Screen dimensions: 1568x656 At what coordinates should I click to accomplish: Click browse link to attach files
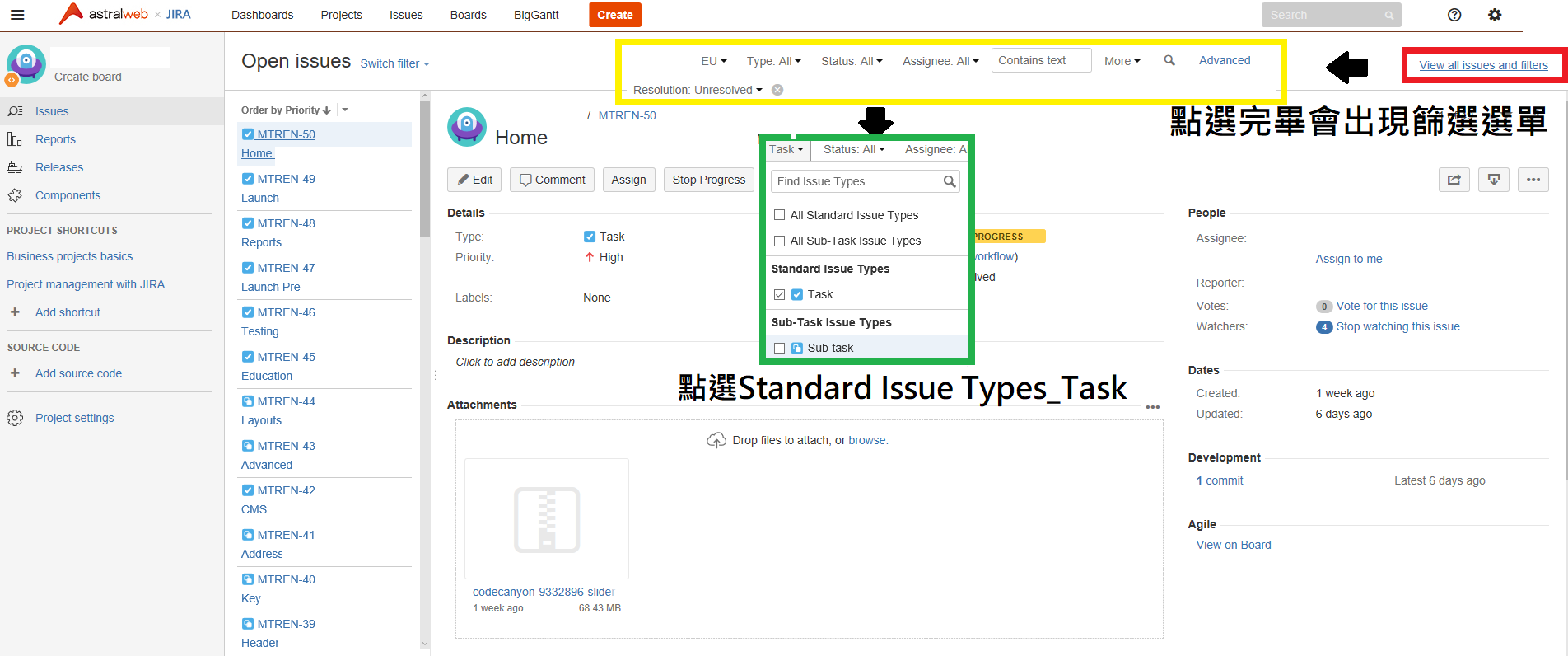[x=867, y=440]
